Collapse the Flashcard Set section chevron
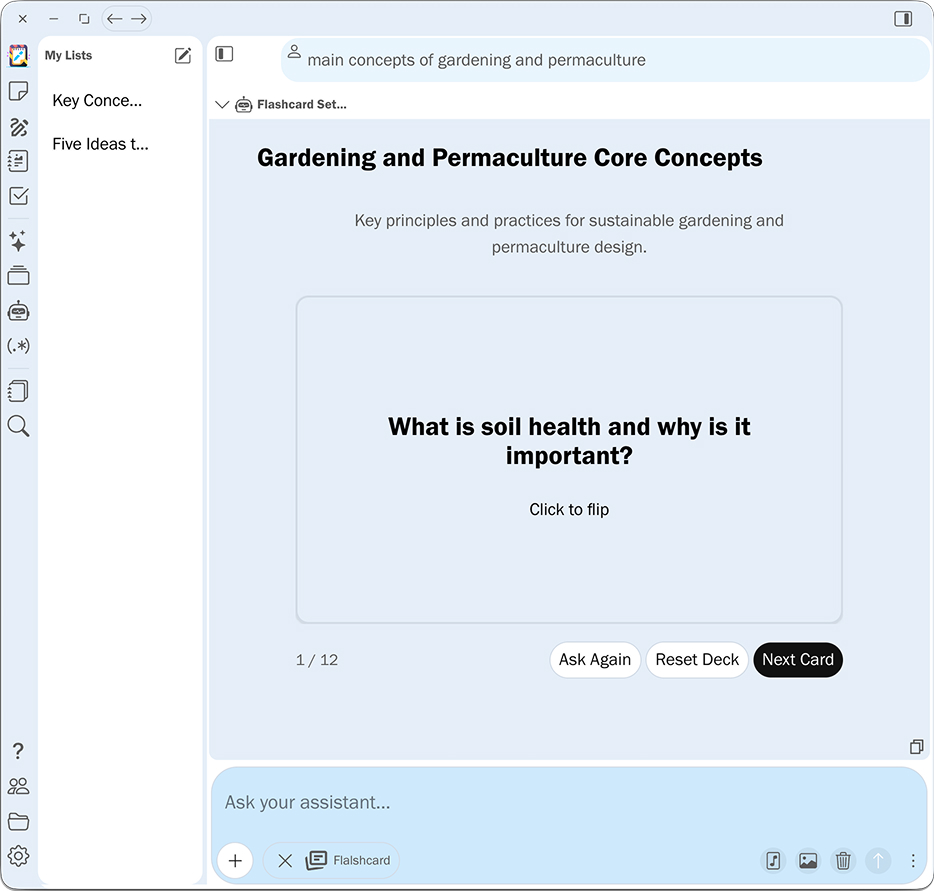The width and height of the screenshot is (934, 891). (x=222, y=104)
